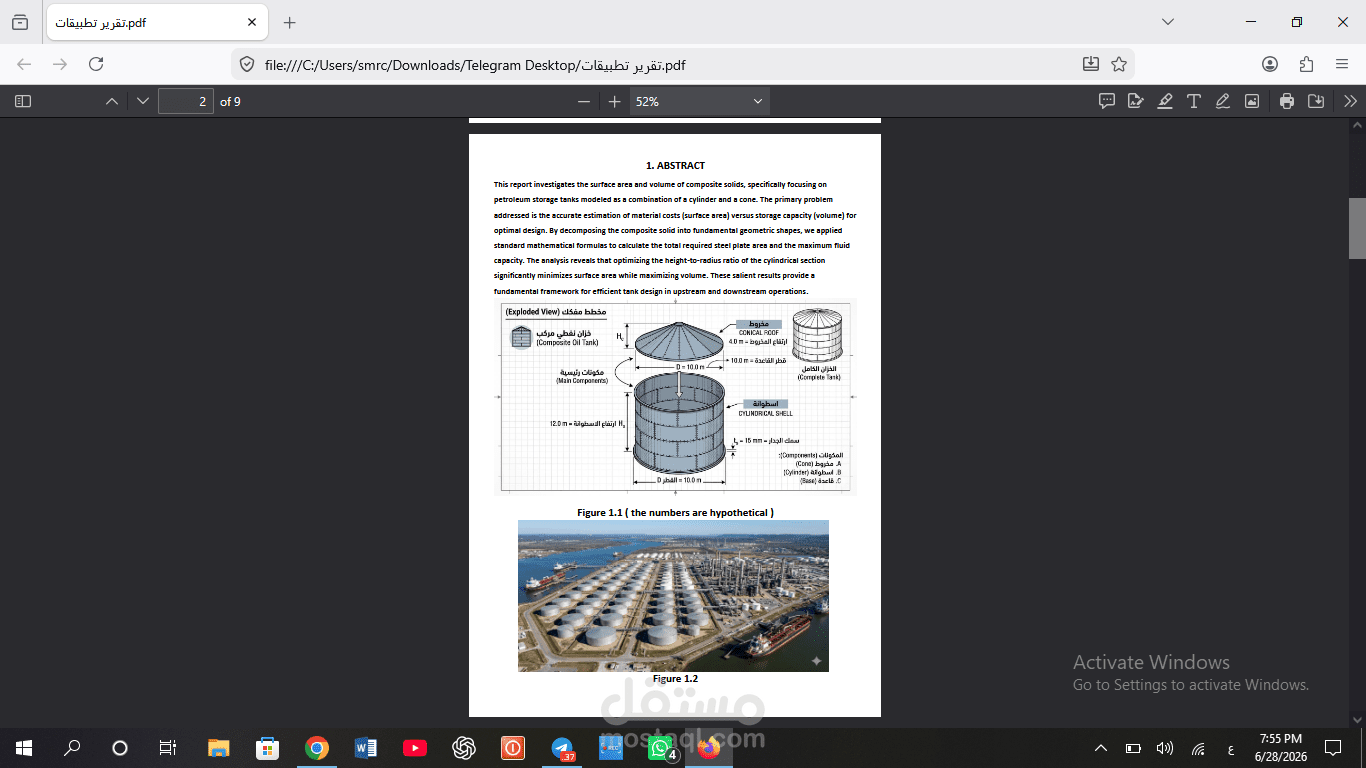Open a new browser tab
This screenshot has width=1366, height=768.
pos(290,22)
